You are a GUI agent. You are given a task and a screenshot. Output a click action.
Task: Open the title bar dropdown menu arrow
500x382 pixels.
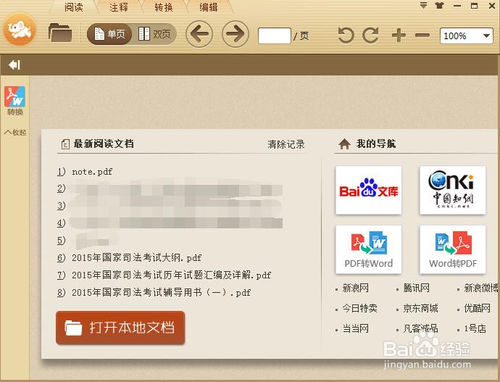click(423, 5)
